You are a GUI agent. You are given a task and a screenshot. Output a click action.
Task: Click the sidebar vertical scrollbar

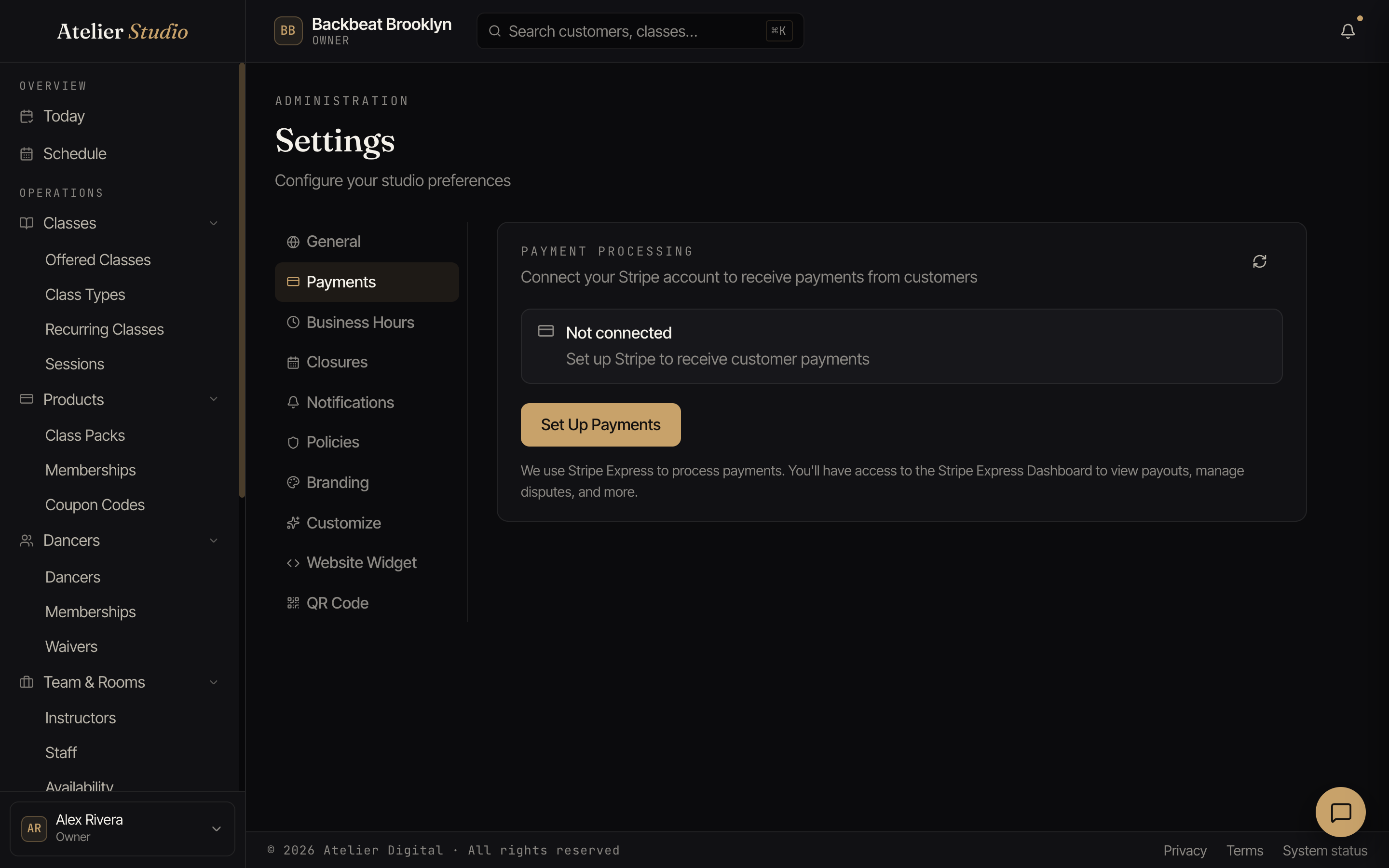(242, 280)
